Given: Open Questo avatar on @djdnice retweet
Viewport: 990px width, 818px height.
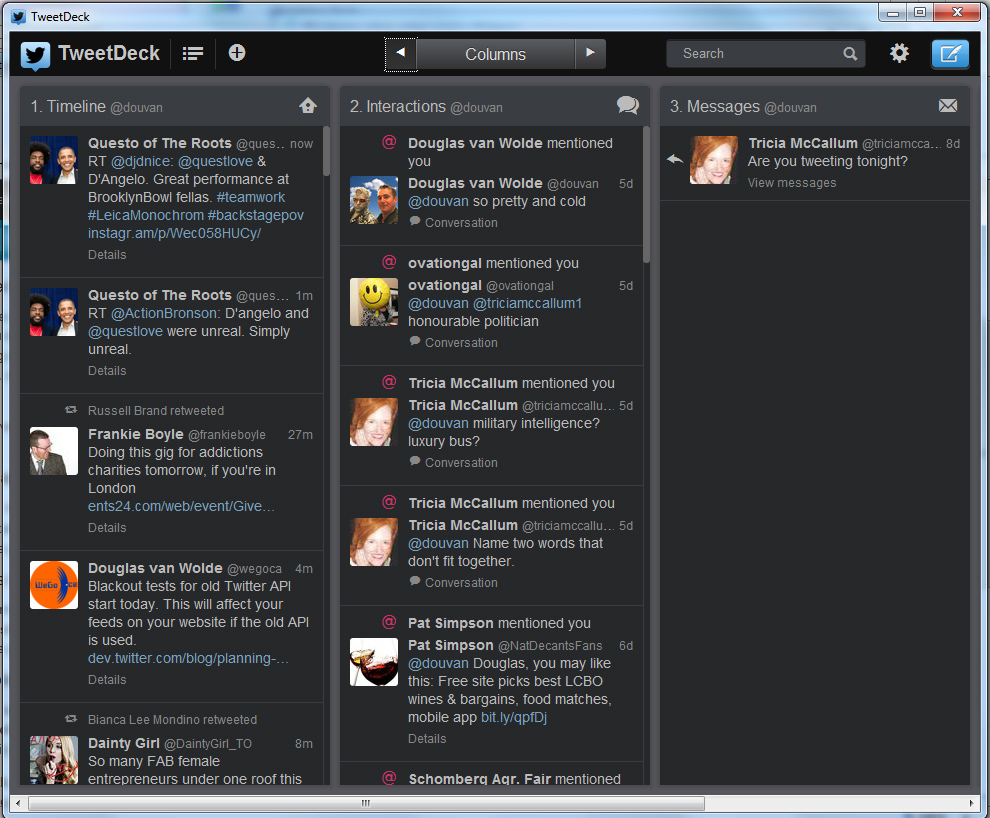Looking at the screenshot, I should point(54,160).
